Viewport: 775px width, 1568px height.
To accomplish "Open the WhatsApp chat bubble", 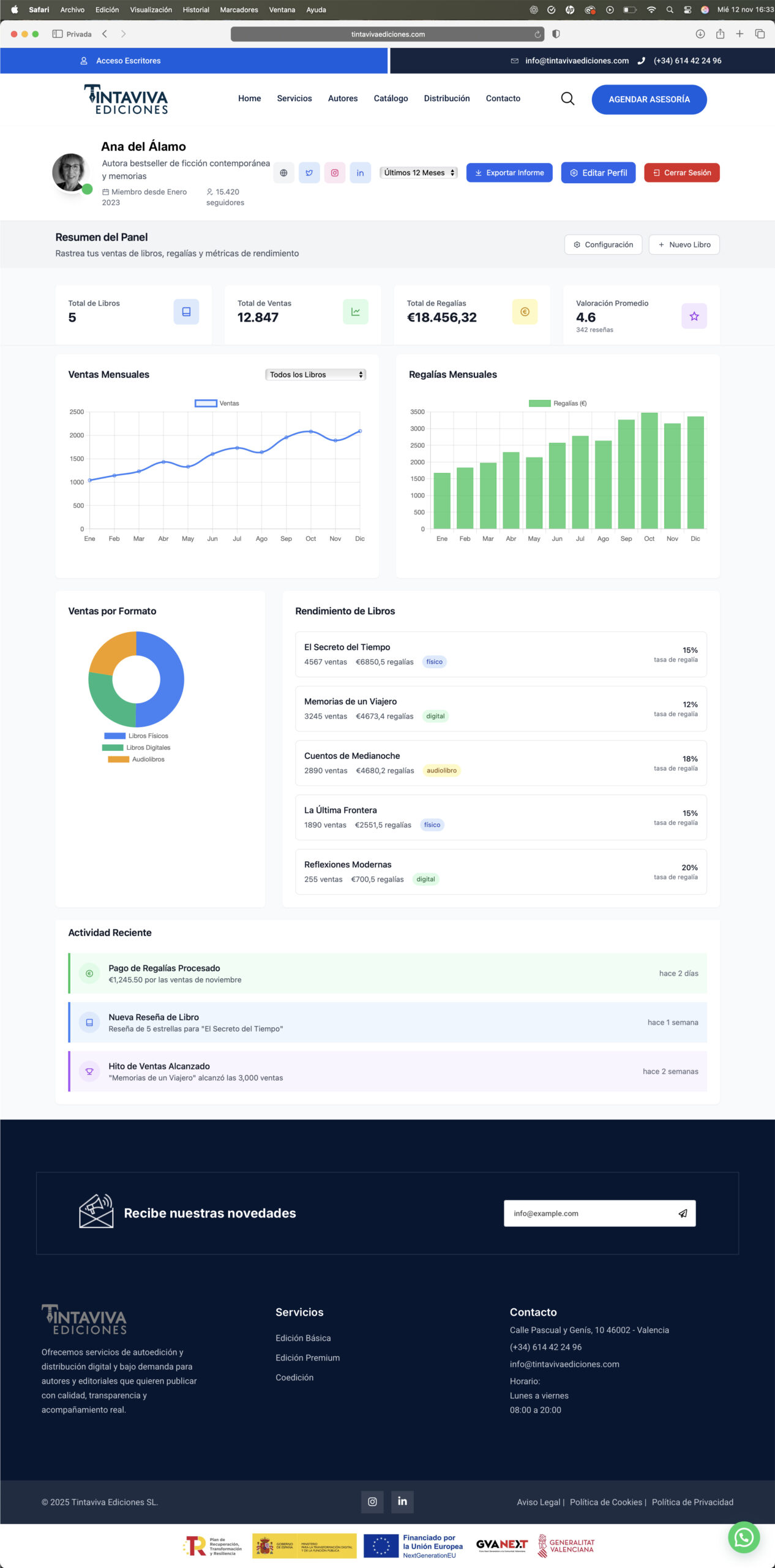I will 743,1537.
